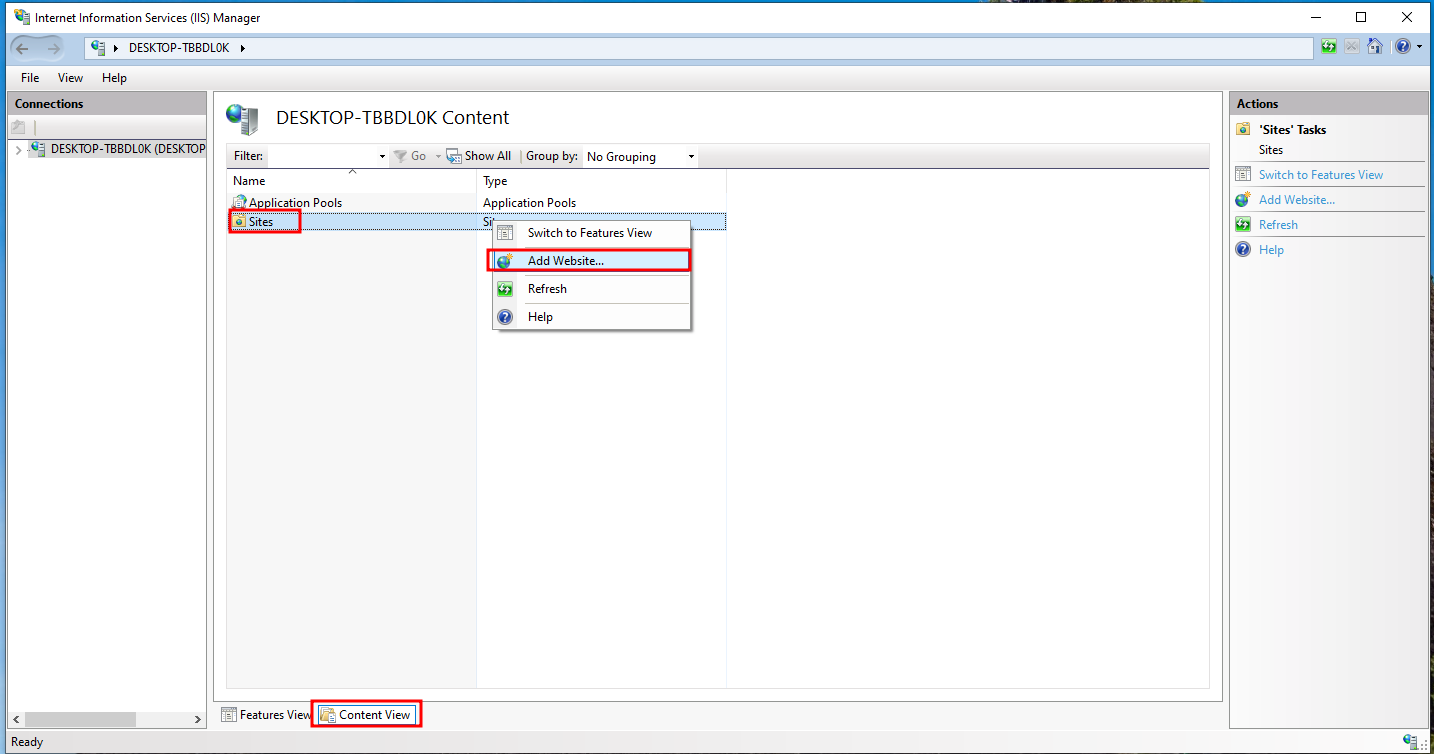1434x754 pixels.
Task: Click the green refresh icon in address bar
Action: click(1328, 47)
